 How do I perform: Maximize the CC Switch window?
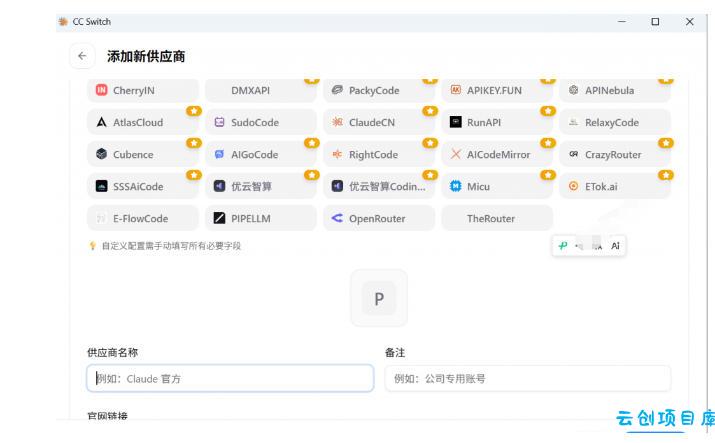point(655,21)
